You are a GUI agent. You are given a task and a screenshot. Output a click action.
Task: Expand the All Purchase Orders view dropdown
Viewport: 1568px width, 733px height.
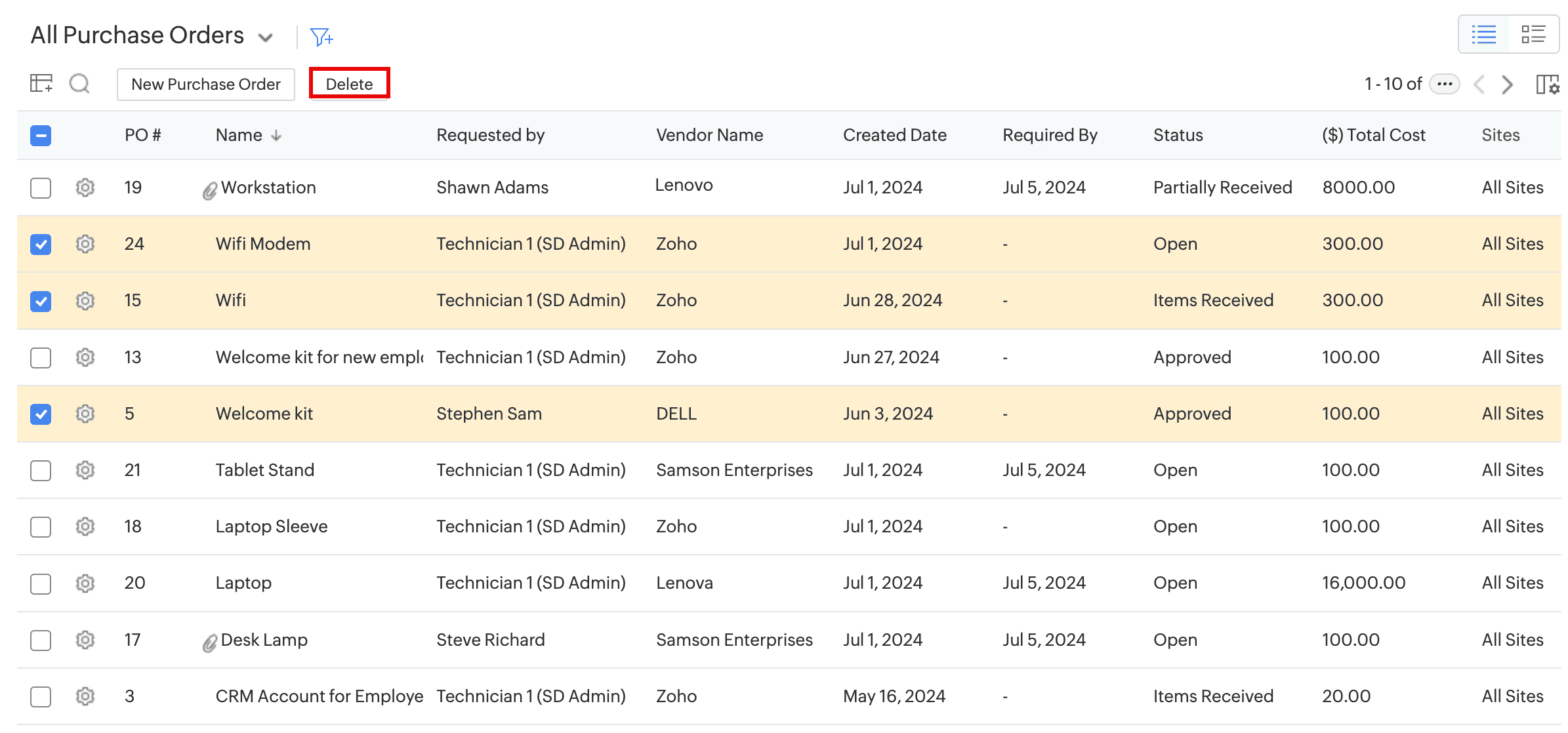pos(266,37)
